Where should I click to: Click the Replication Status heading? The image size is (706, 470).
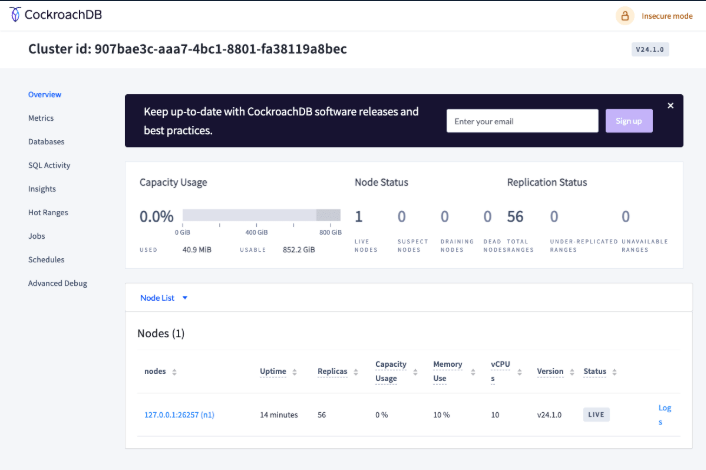547,182
